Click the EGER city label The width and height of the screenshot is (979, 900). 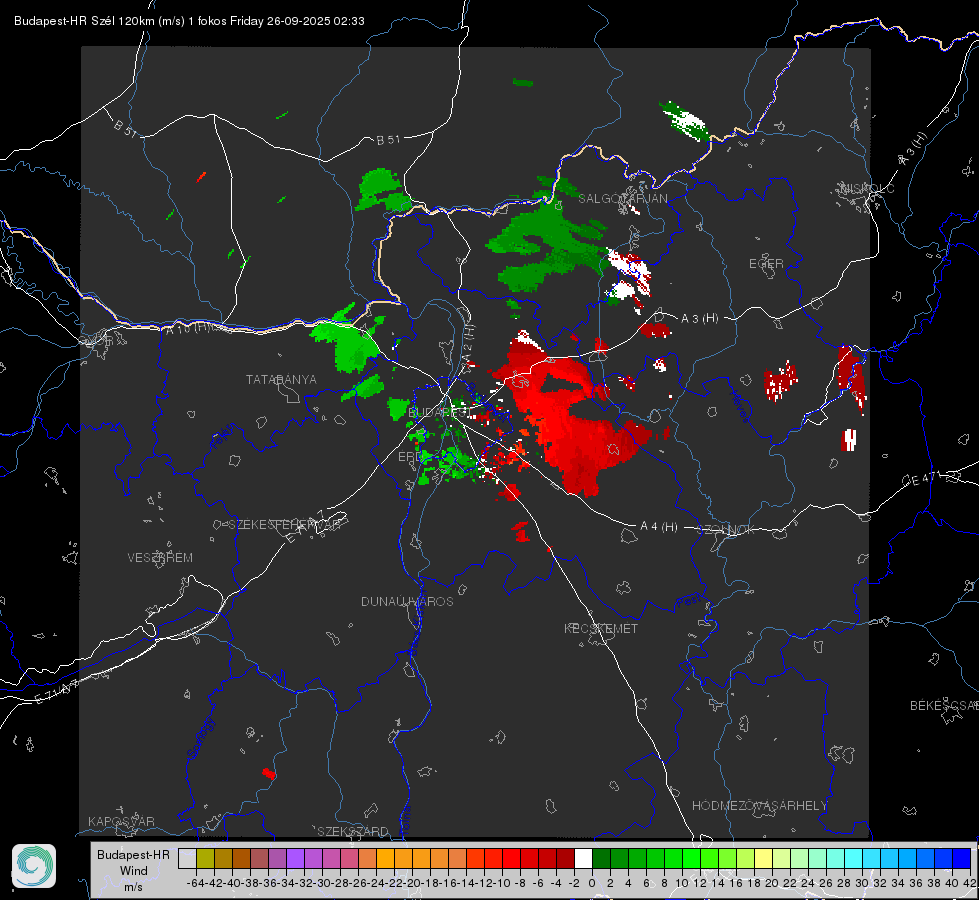coord(766,264)
